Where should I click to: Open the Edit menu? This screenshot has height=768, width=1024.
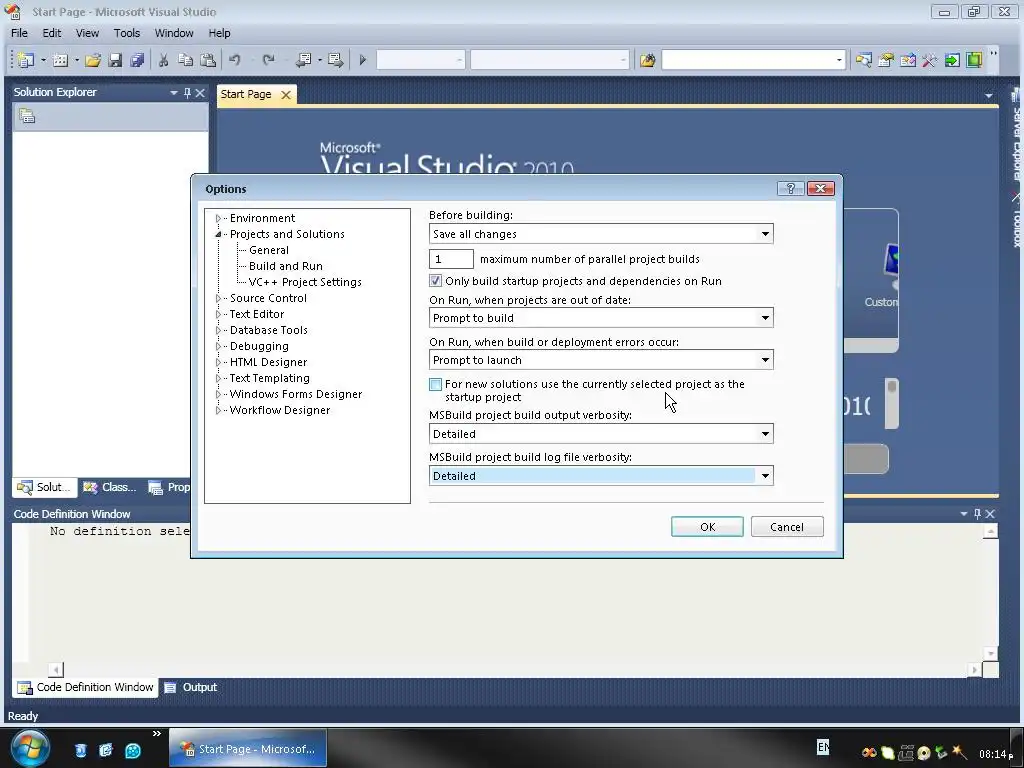52,33
